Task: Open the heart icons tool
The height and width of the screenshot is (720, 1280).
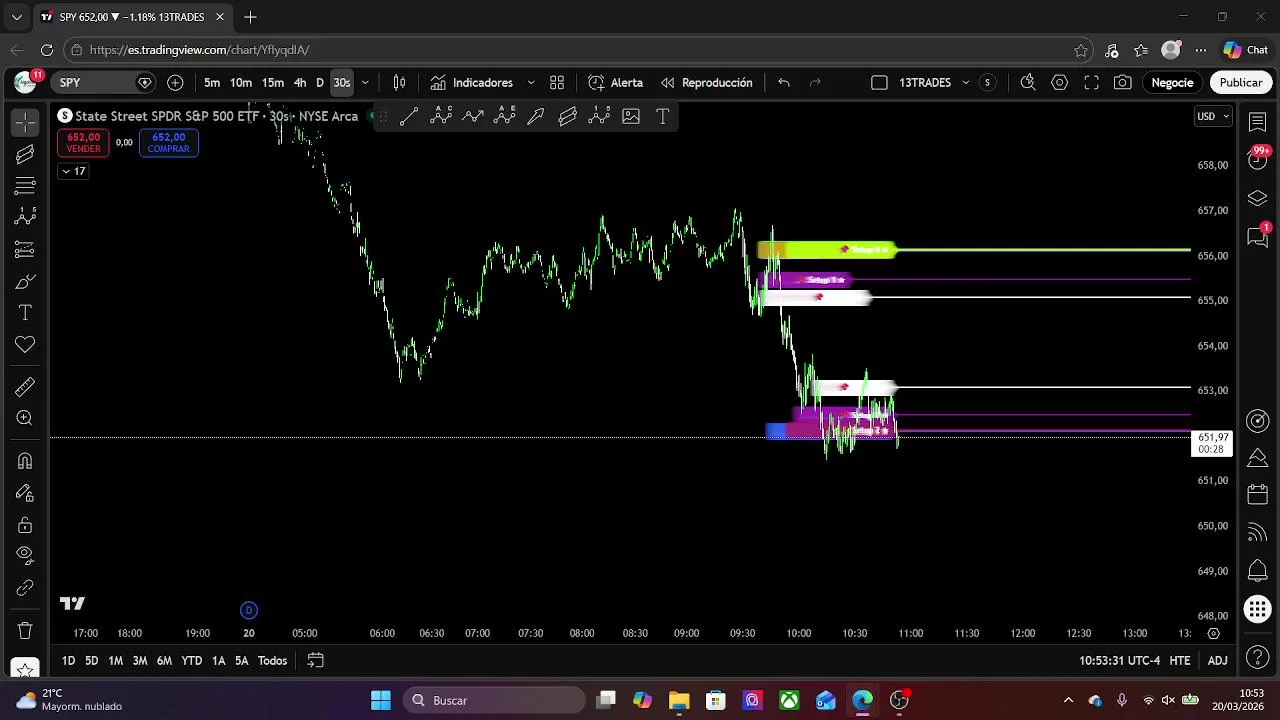Action: tap(25, 345)
